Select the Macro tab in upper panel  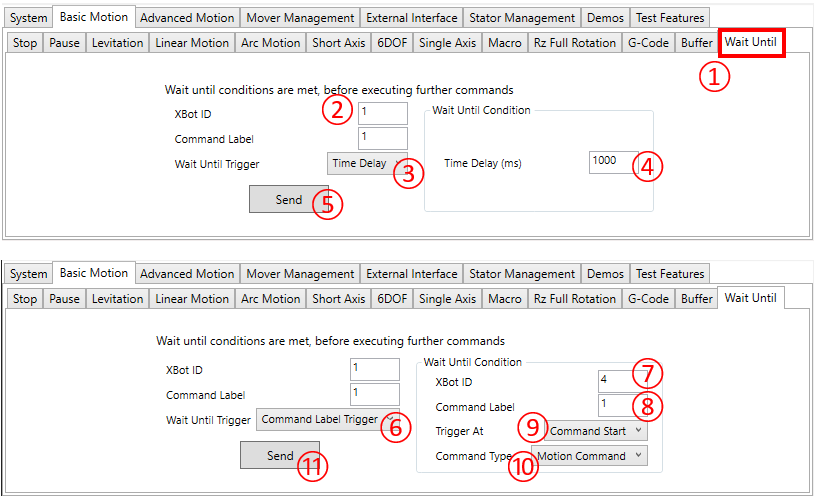tap(504, 43)
